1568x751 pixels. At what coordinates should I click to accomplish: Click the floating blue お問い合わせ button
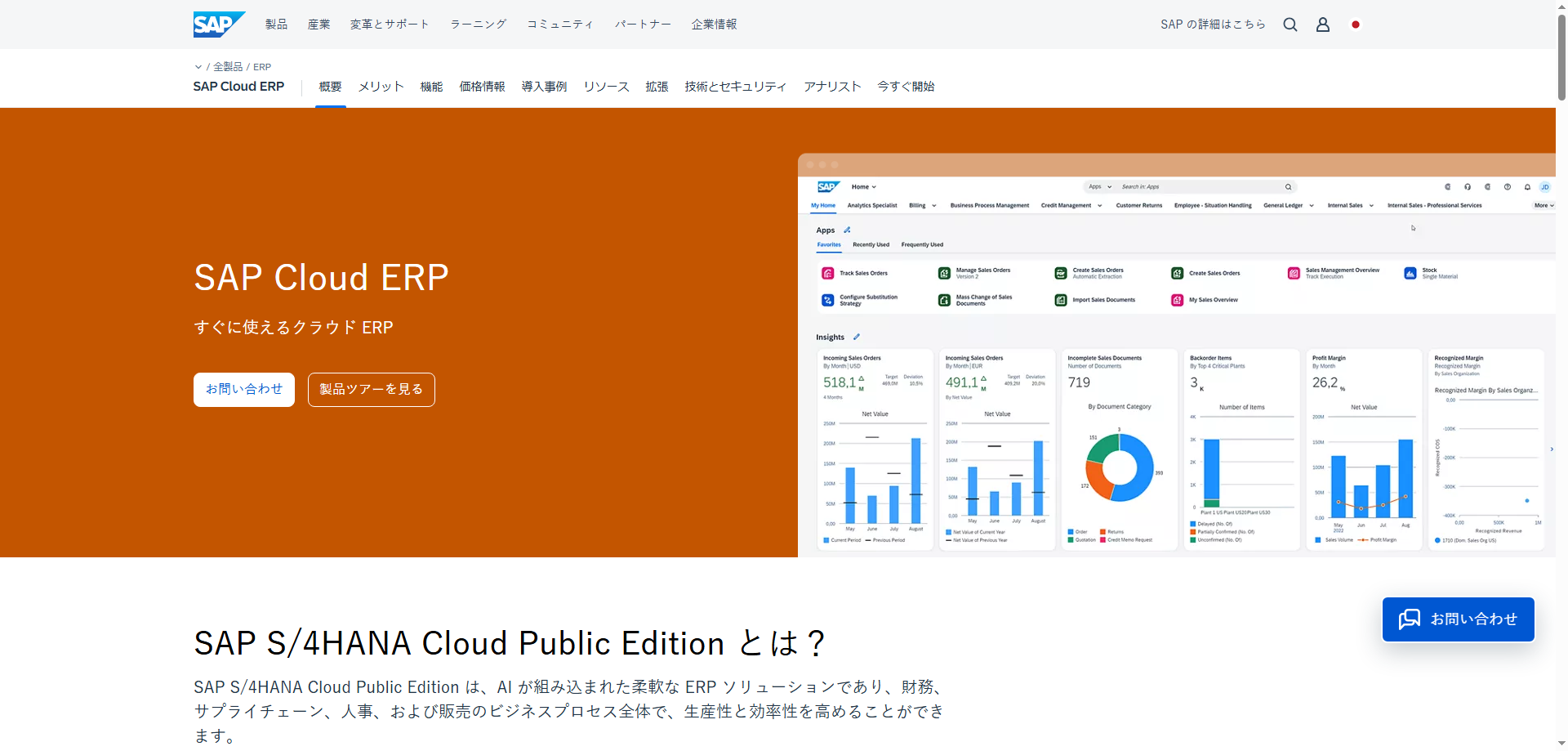[x=1458, y=619]
